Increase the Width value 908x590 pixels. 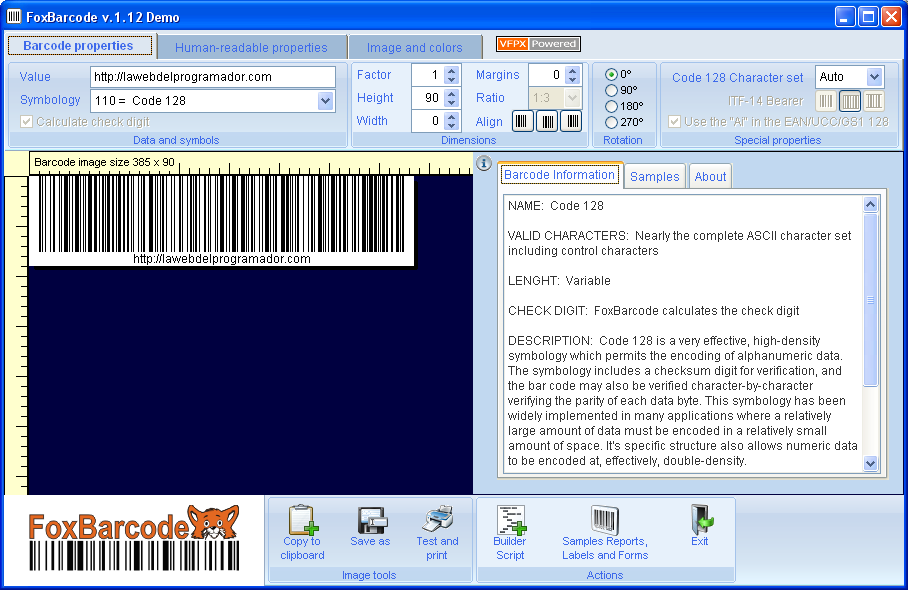click(x=452, y=117)
